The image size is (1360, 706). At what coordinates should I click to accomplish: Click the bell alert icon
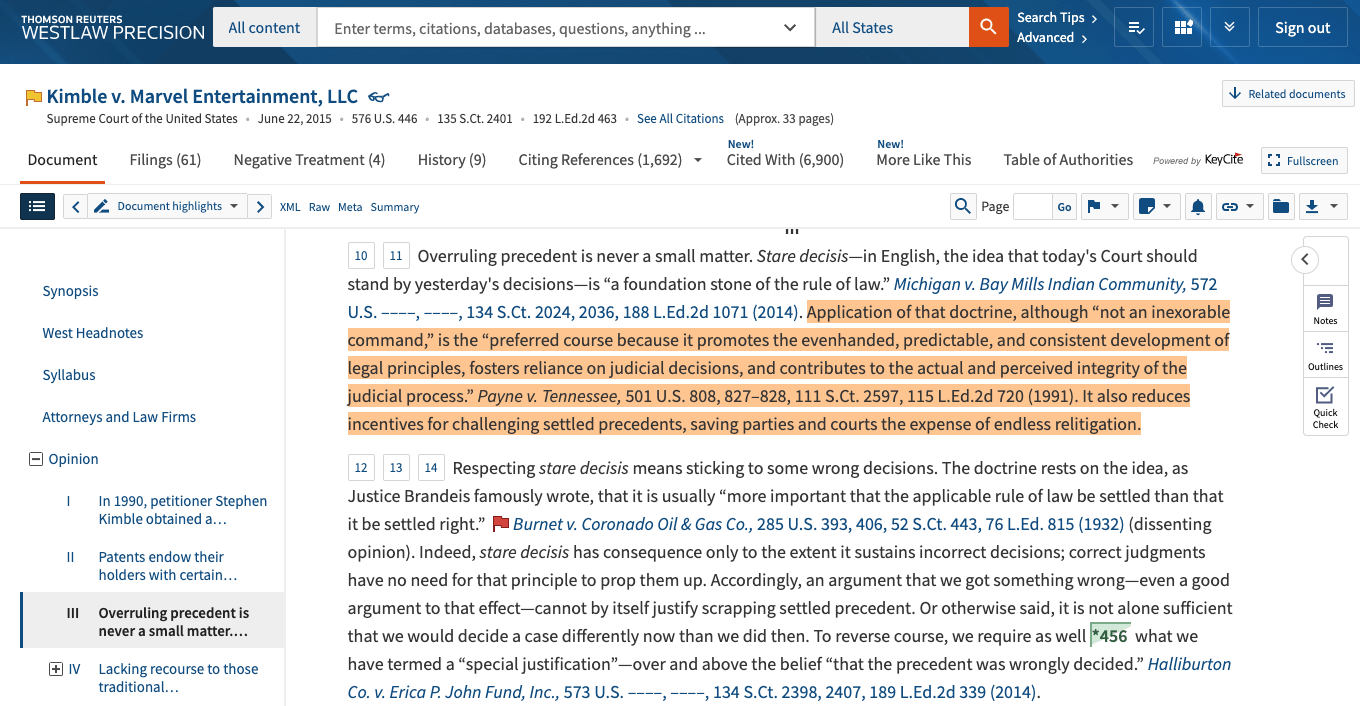tap(1198, 207)
